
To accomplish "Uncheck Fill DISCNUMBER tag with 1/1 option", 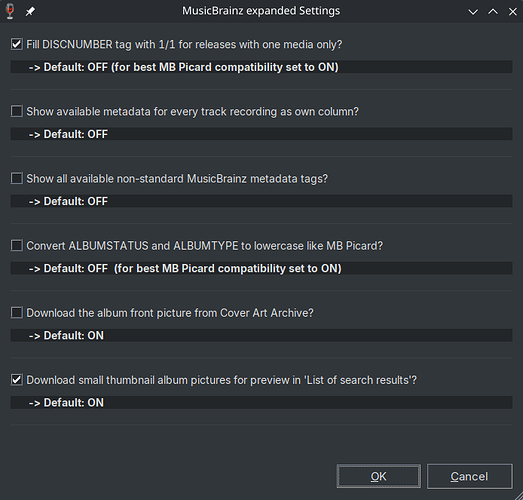I will tap(17, 44).
